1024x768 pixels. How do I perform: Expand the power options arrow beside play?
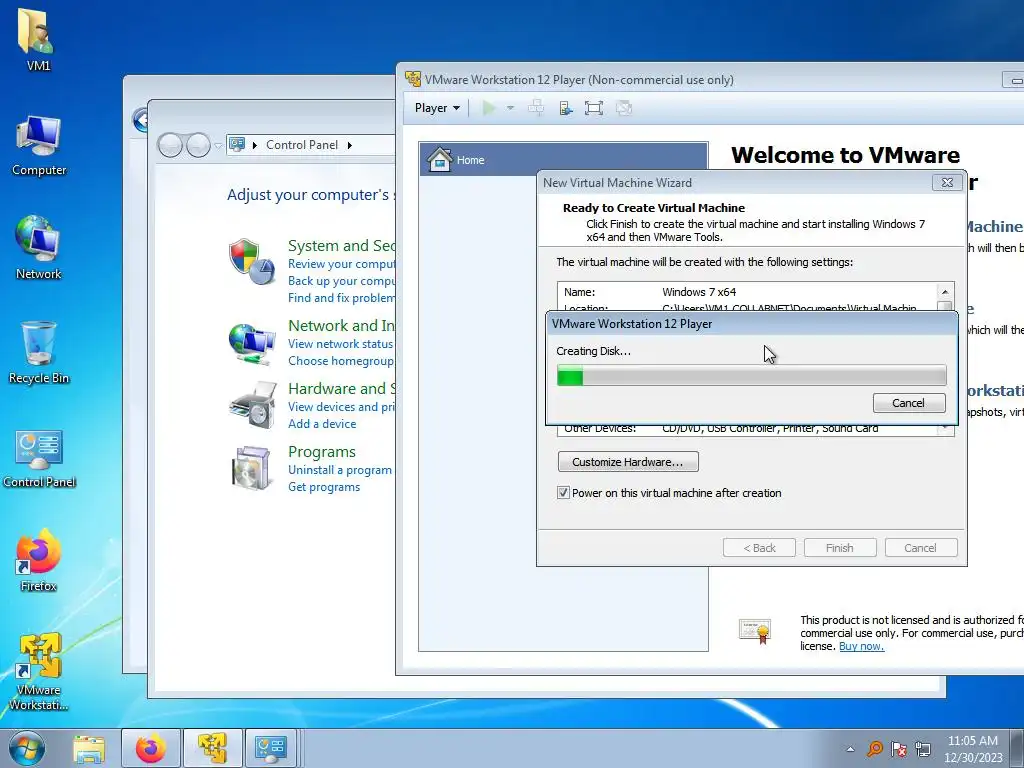[510, 108]
